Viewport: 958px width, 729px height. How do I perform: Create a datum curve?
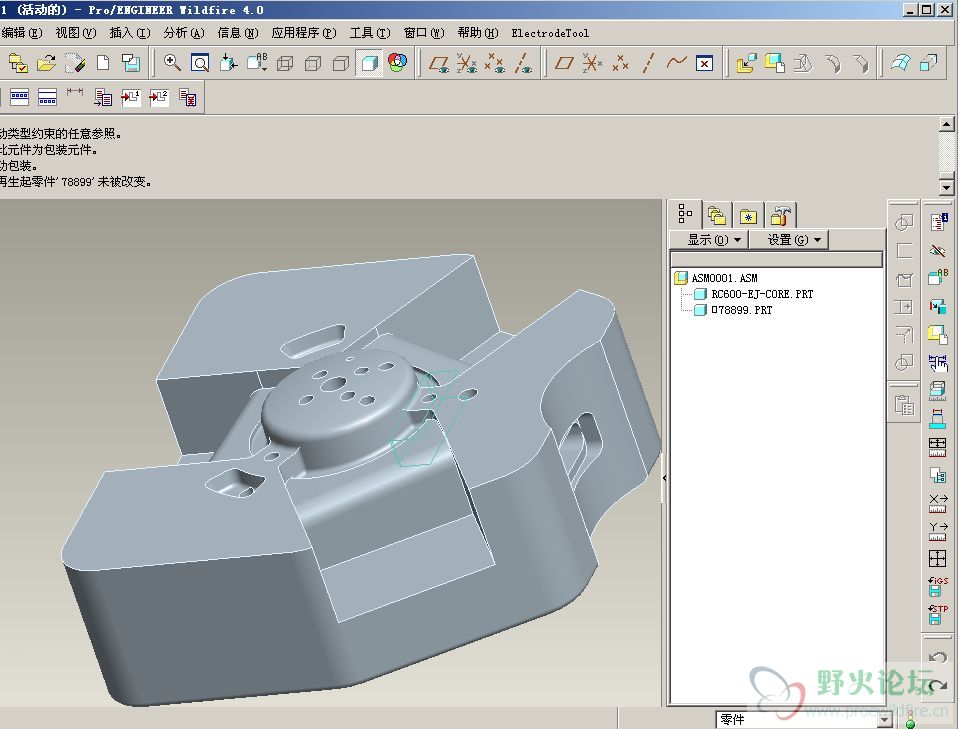click(x=676, y=62)
